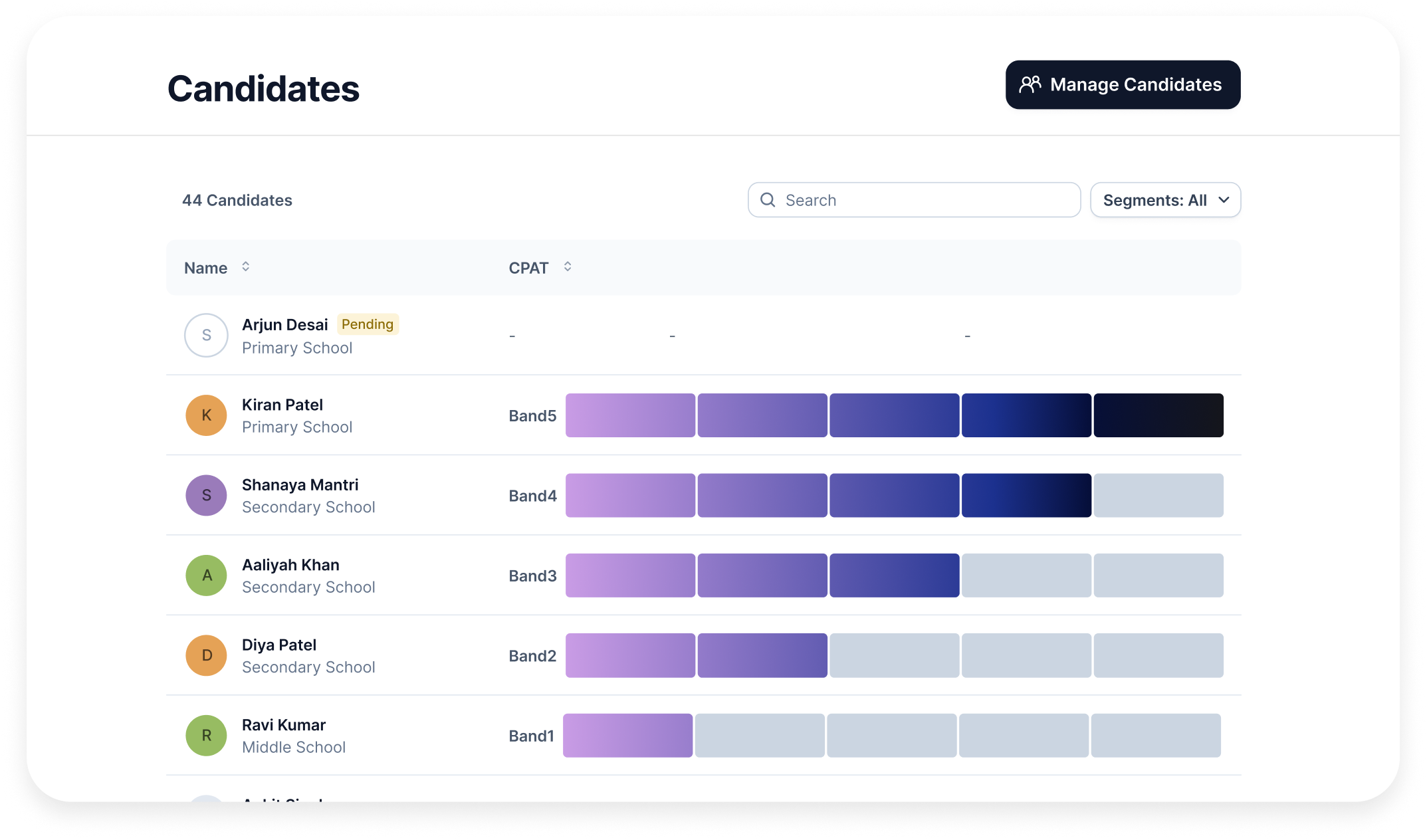
Task: Click the search magnifier icon
Action: (768, 199)
